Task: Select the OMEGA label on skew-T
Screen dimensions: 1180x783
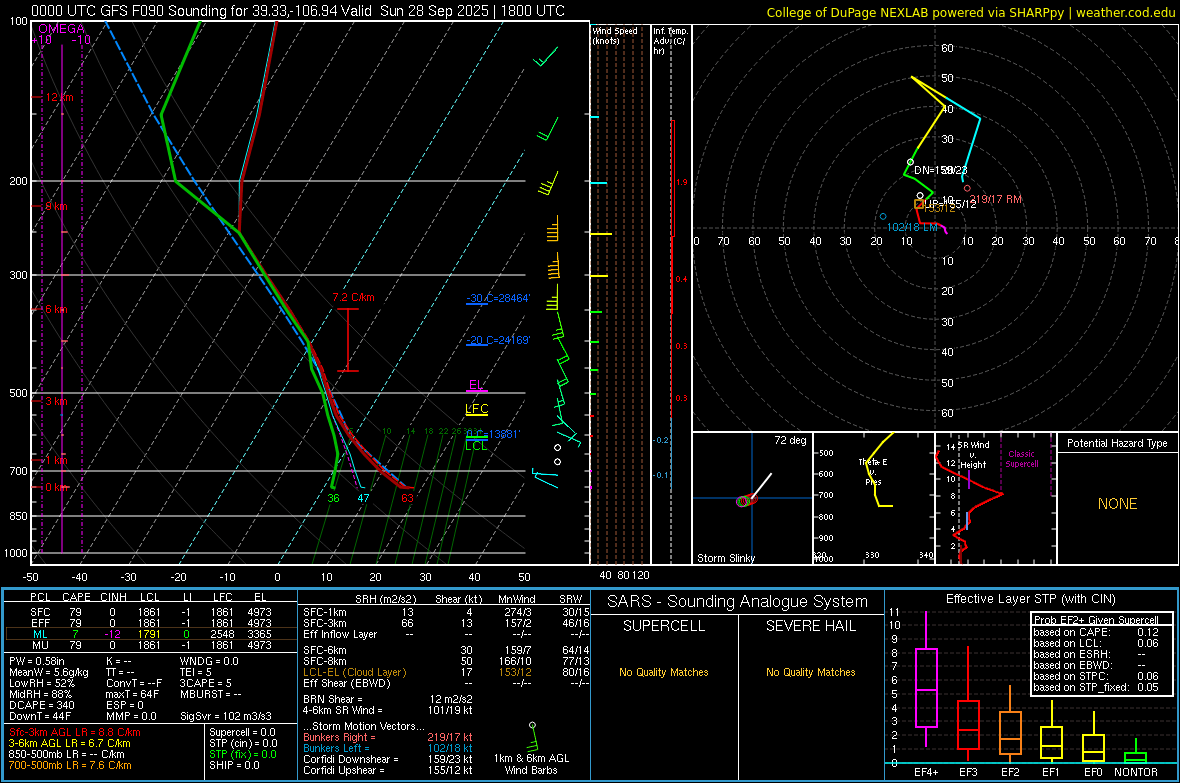Action: pyautogui.click(x=62, y=29)
